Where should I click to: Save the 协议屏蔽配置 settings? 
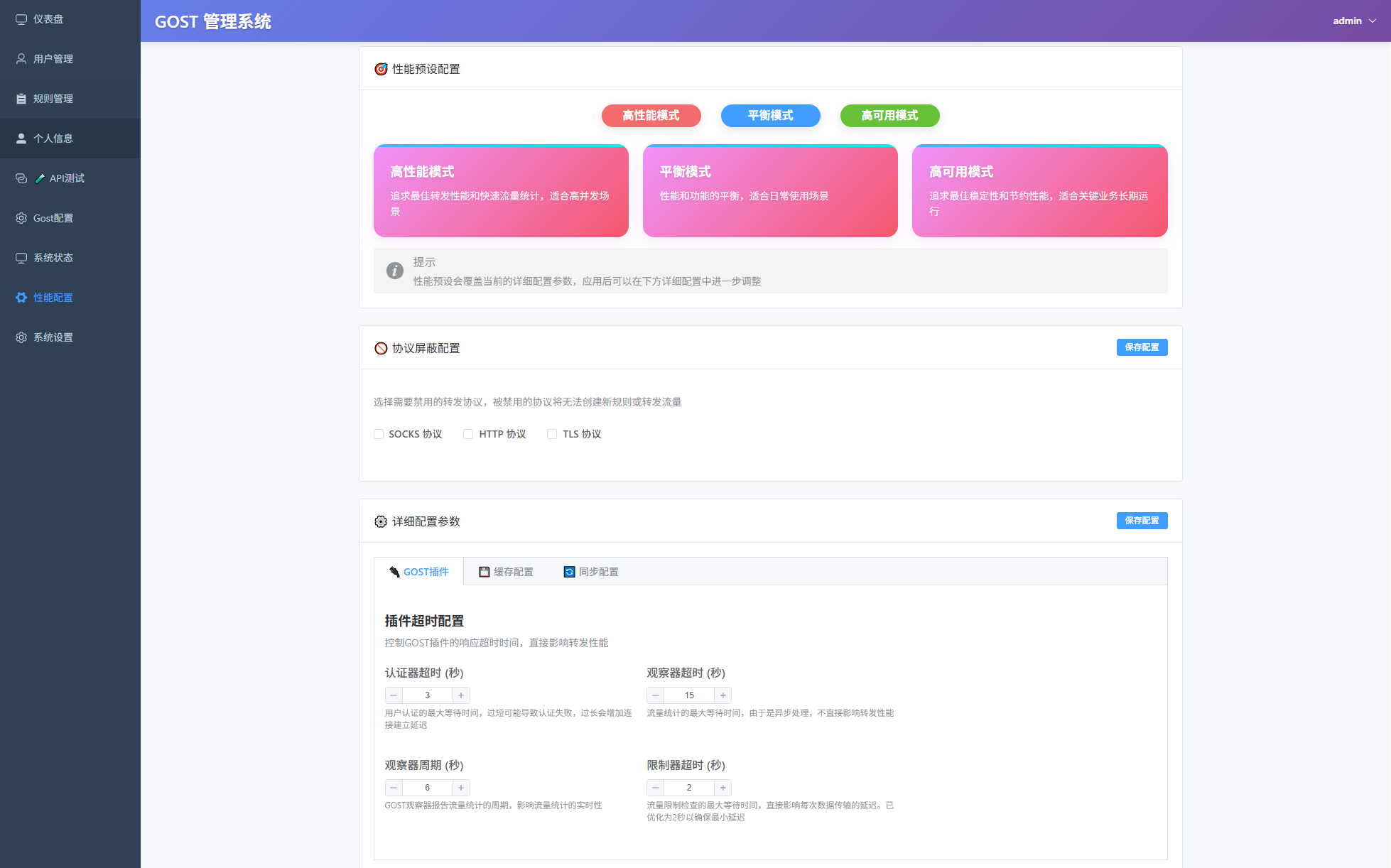[1142, 347]
